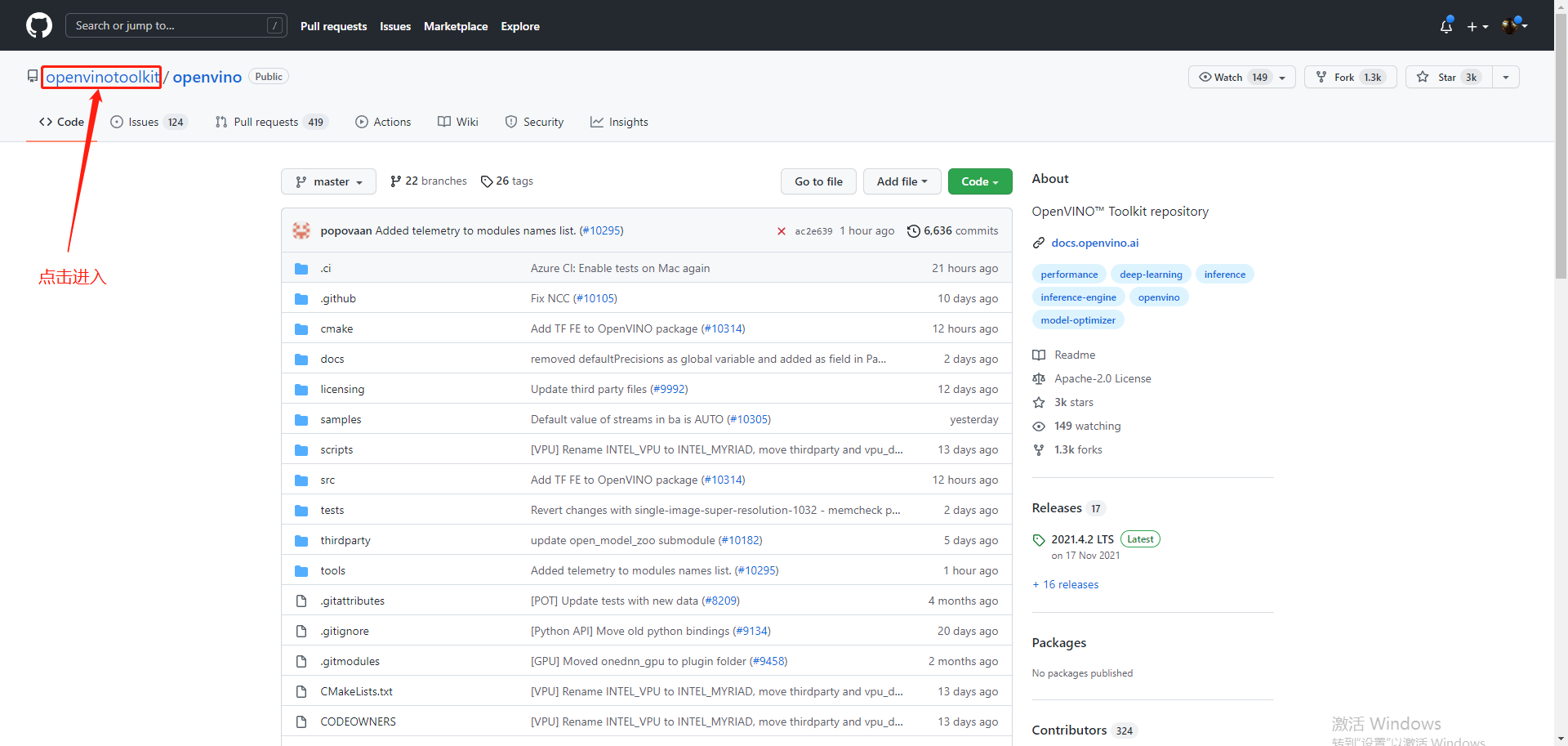
Task: Open the .github folder icon
Action: (x=301, y=299)
